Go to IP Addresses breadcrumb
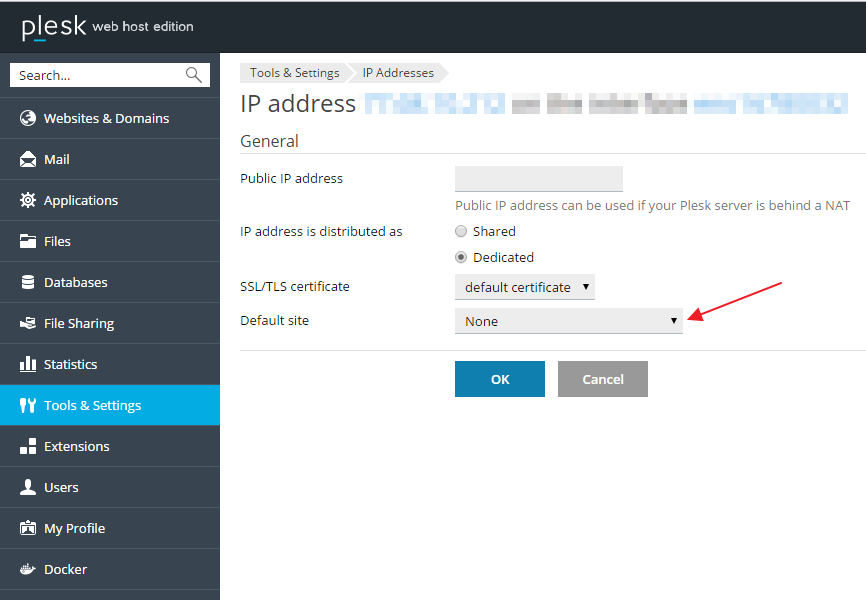 pos(398,73)
